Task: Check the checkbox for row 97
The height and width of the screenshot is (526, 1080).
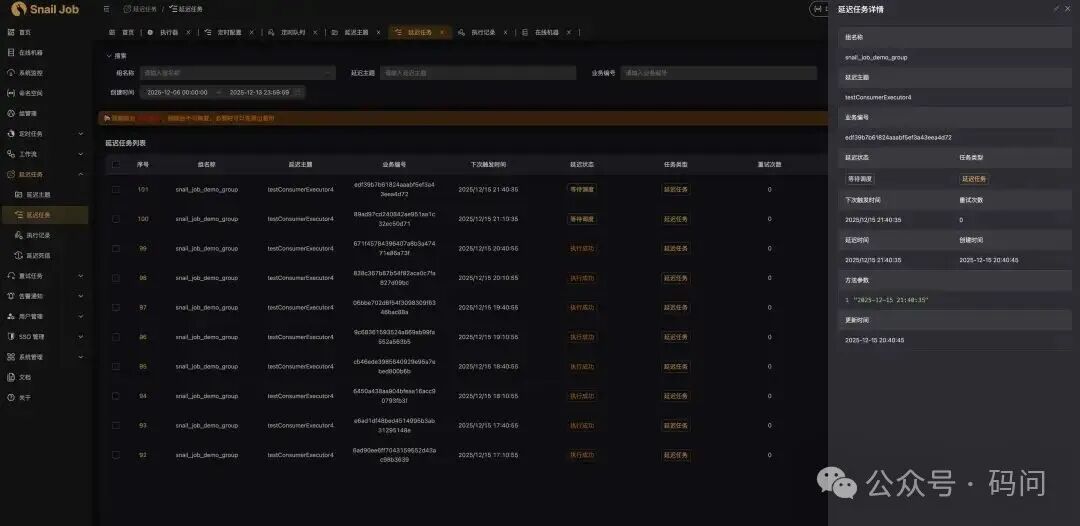Action: click(x=116, y=308)
